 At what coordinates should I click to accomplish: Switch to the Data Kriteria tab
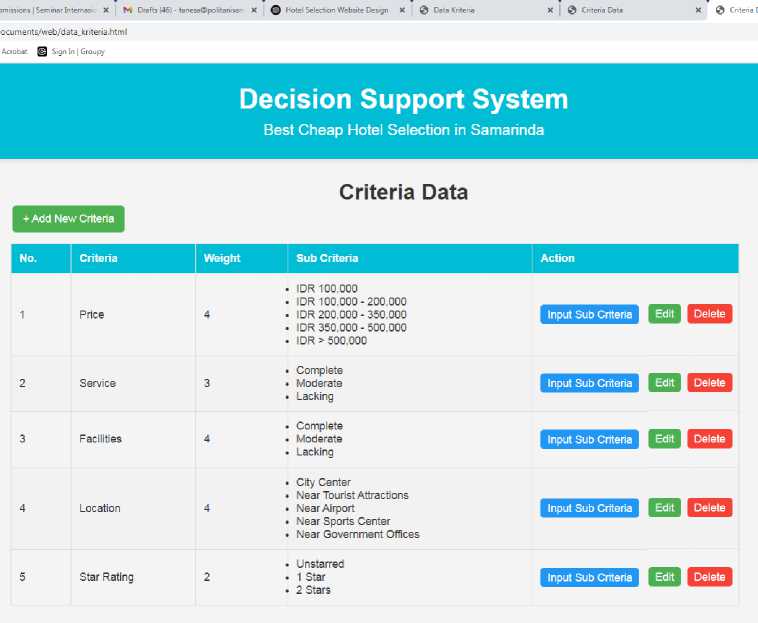(x=480, y=10)
